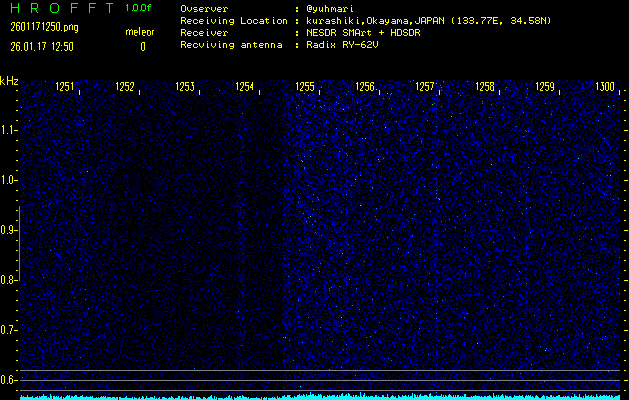The height and width of the screenshot is (400, 629).
Task: Click the Receiver label
Action: (204, 33)
